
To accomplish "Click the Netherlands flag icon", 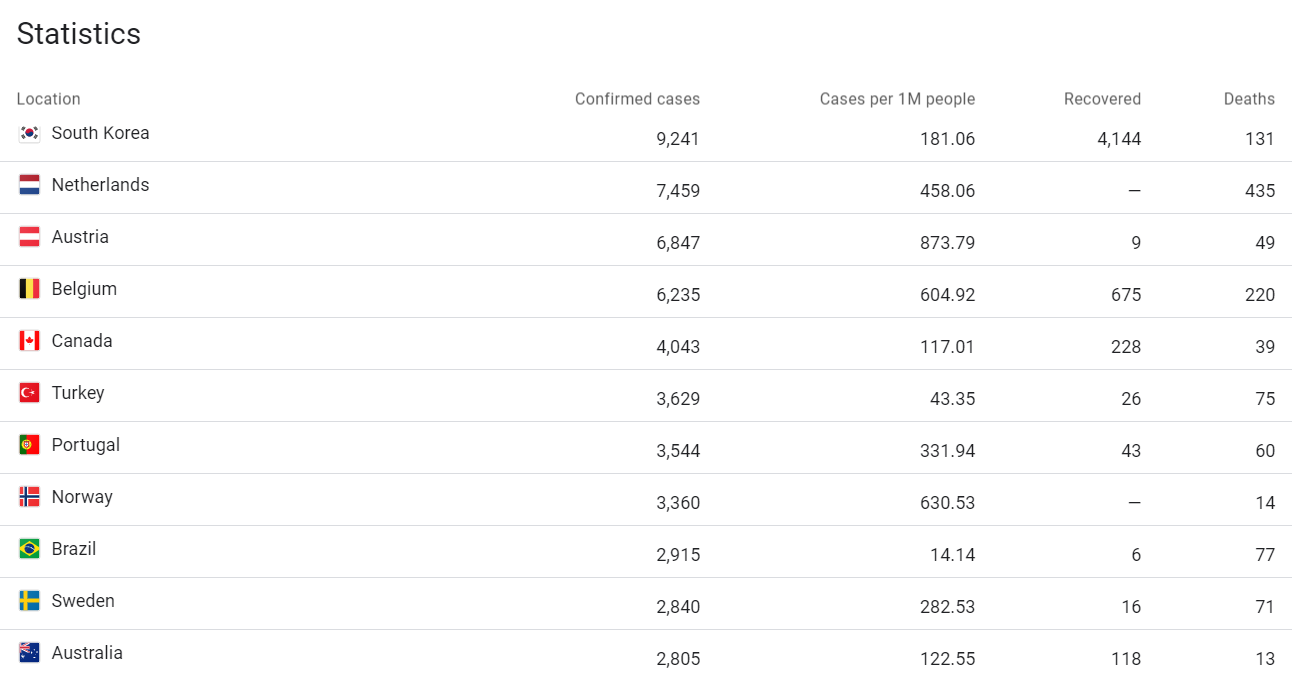I will tap(29, 185).
